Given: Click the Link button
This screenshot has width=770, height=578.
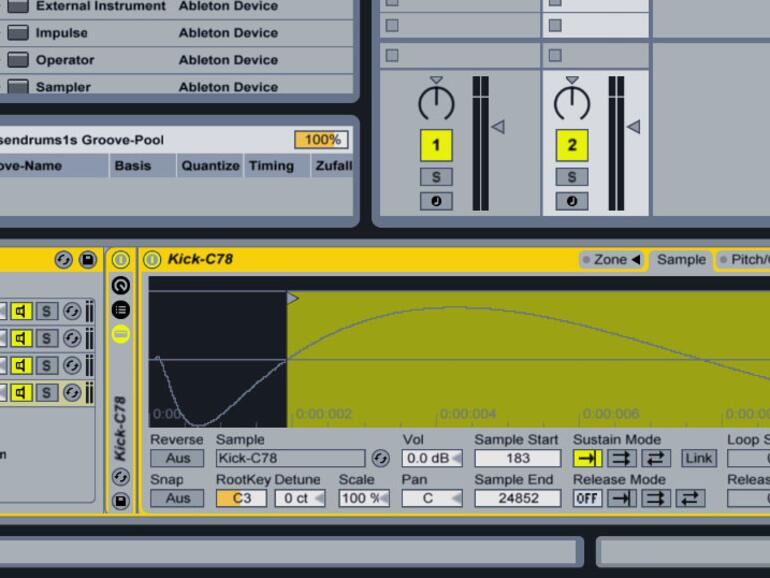Looking at the screenshot, I should click(698, 459).
